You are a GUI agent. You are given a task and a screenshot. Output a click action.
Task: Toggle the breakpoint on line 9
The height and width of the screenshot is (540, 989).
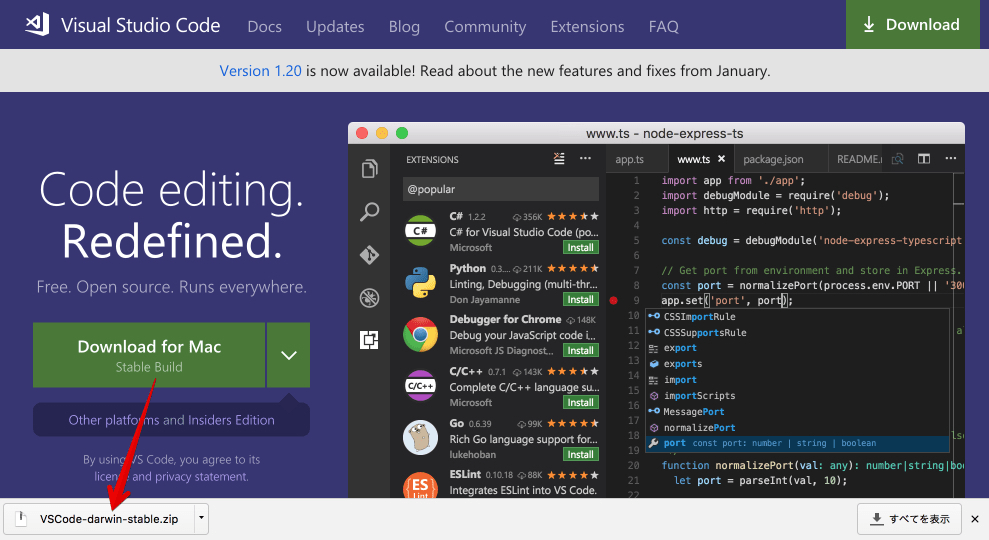(x=613, y=300)
